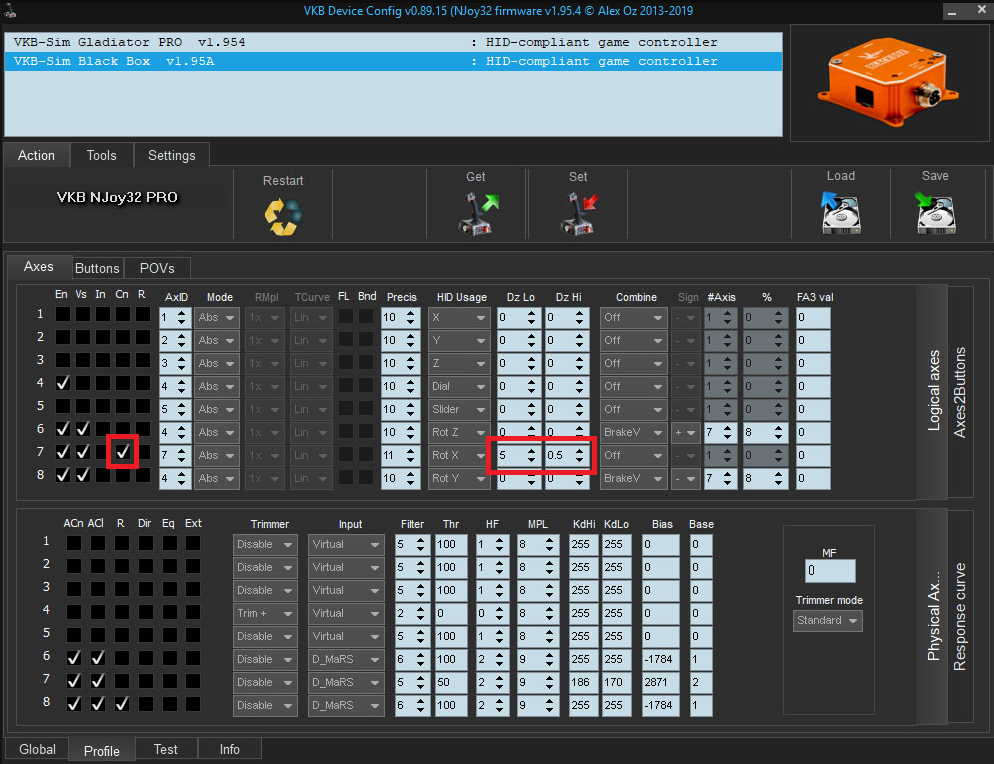Increase MPL stepper in physical axis row 8

pos(549,701)
